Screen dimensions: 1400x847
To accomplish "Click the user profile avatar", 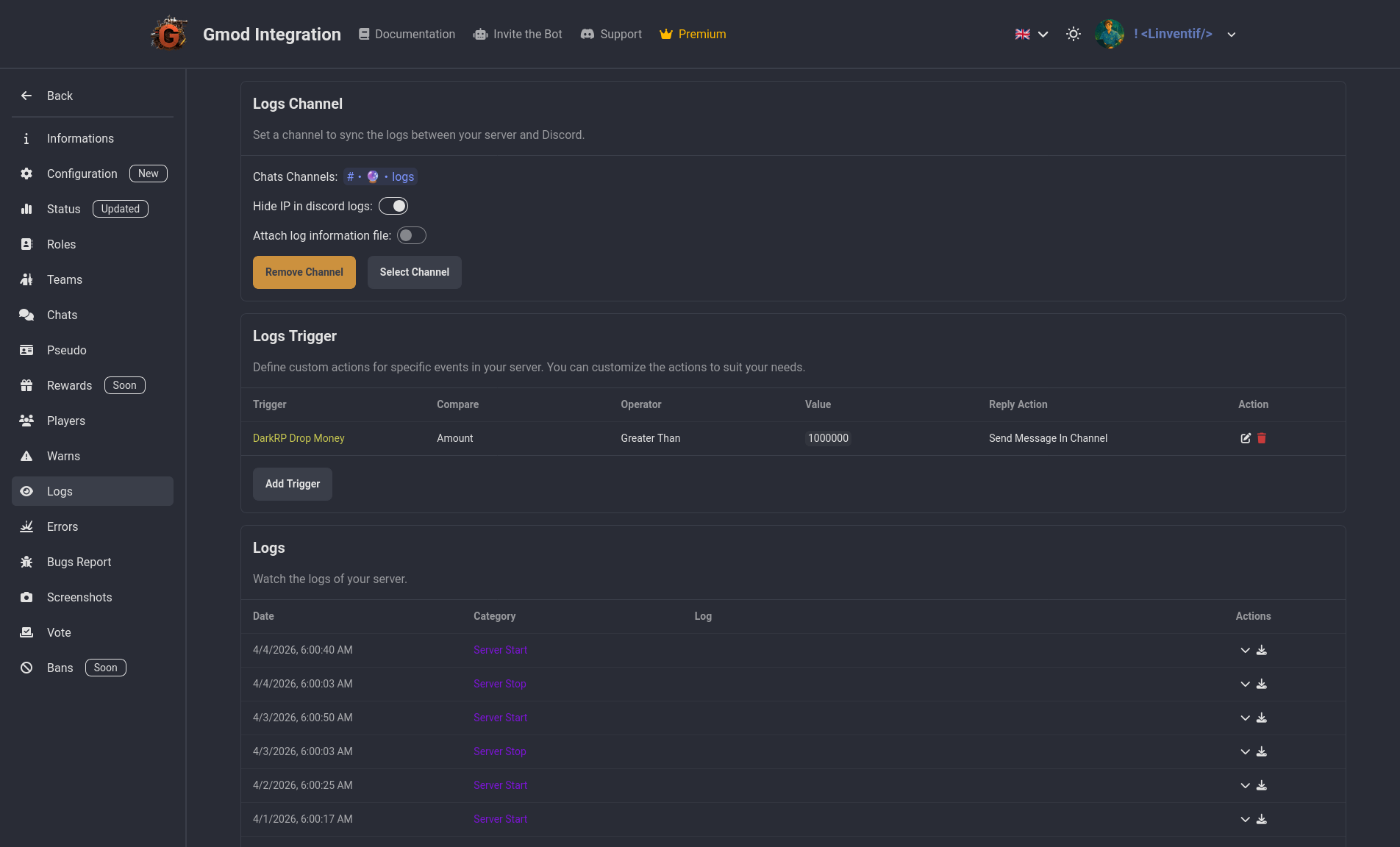I will pos(1110,35).
